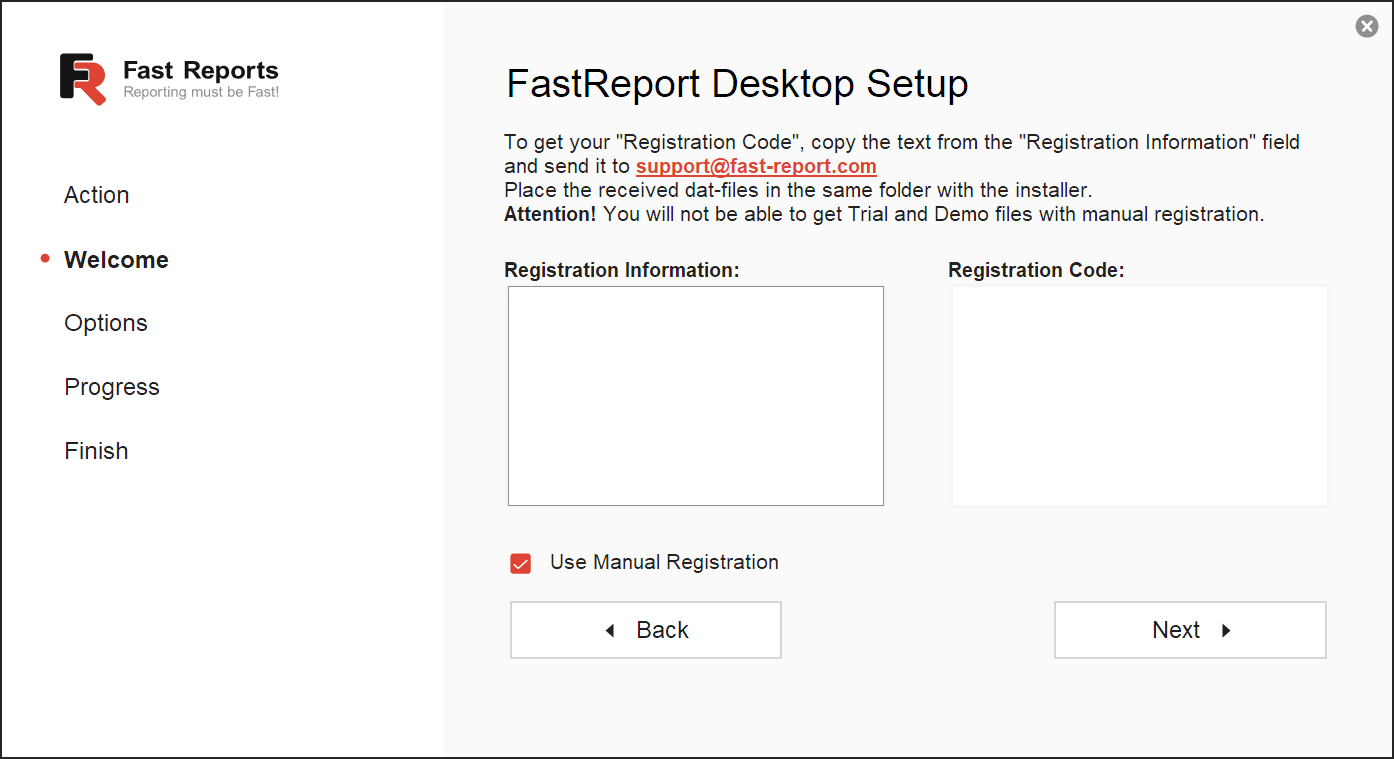
Task: Click the "FastReport Desktop Setup" heading
Action: (737, 84)
